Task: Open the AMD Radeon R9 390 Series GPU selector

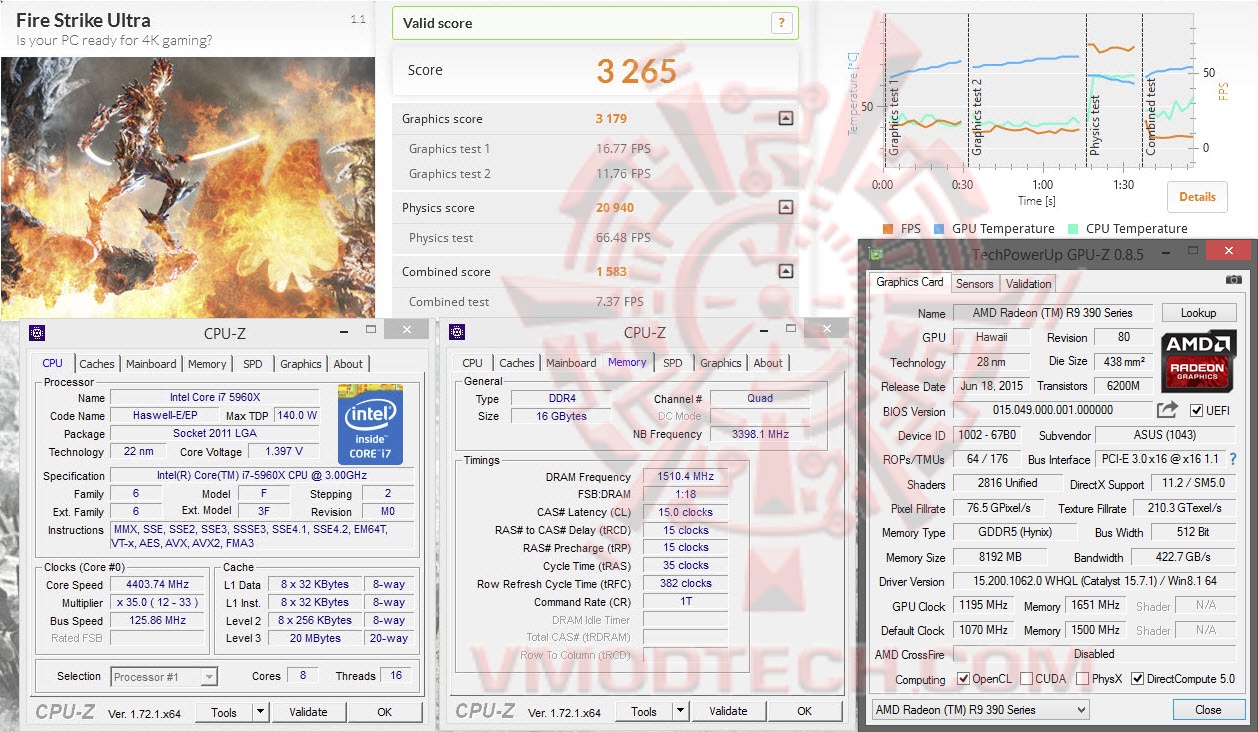Action: coord(980,710)
